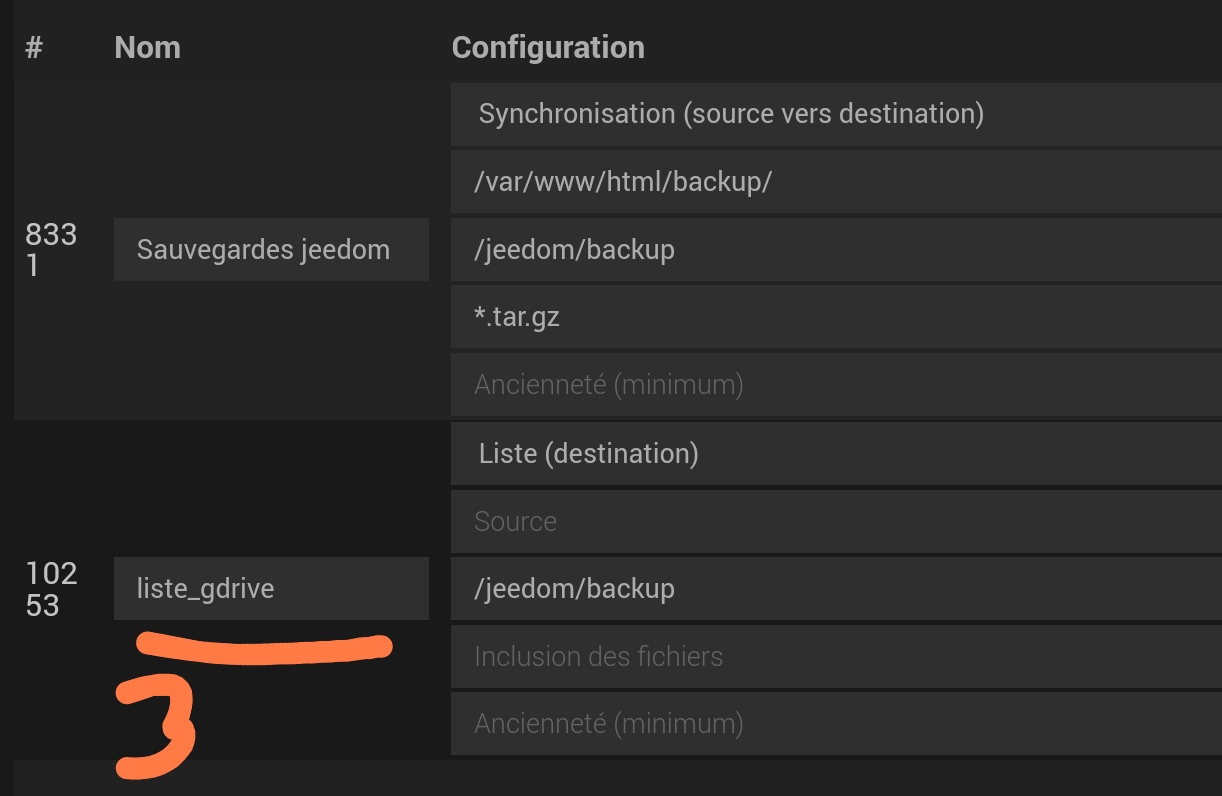Image resolution: width=1222 pixels, height=796 pixels.
Task: Edit the /var/www/html/backup/ source path field
Action: click(836, 182)
